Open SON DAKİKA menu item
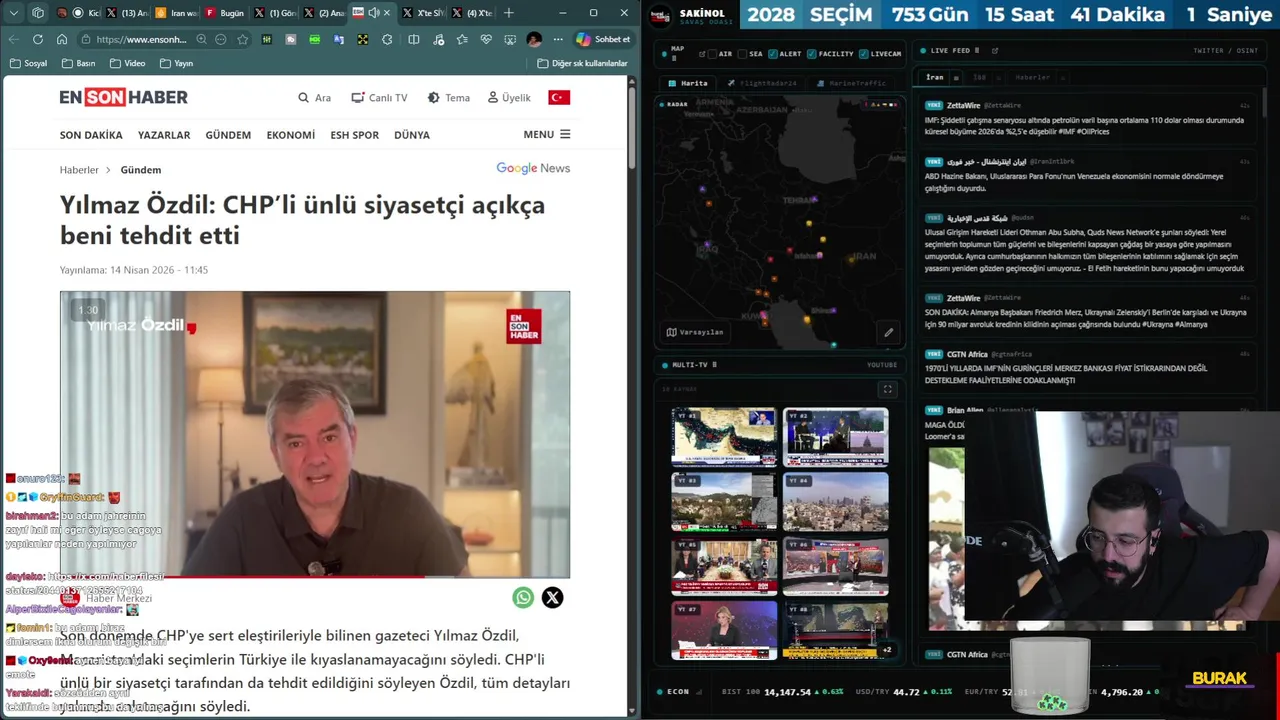1280x720 pixels. (91, 135)
